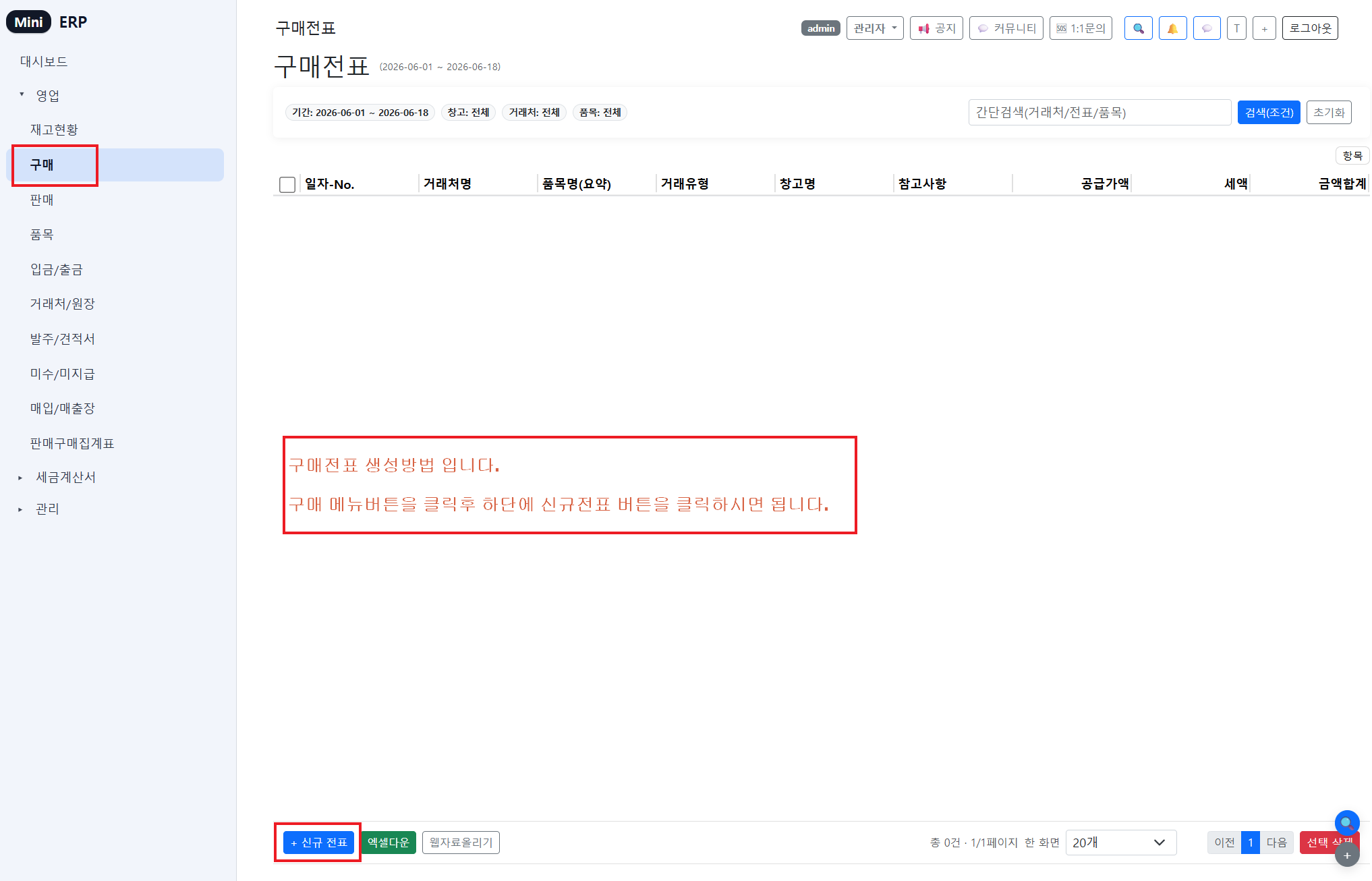Click the floating blue search circle icon
The height and width of the screenshot is (881, 1372).
click(x=1346, y=823)
